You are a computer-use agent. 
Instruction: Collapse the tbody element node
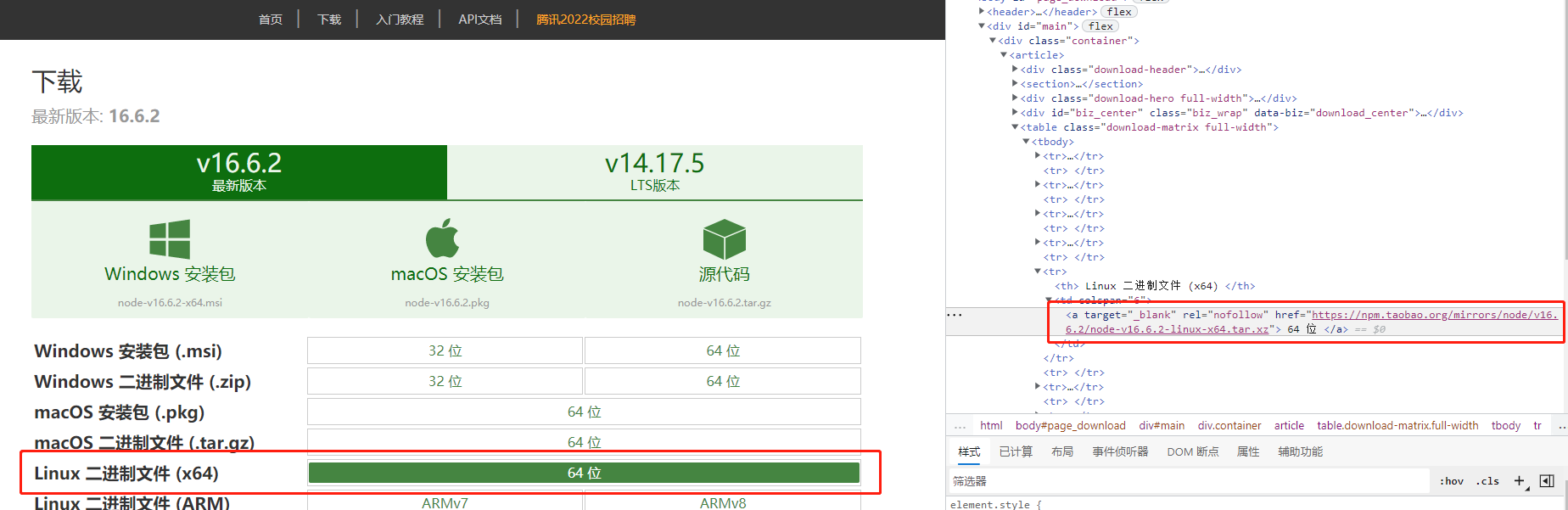click(x=1026, y=142)
